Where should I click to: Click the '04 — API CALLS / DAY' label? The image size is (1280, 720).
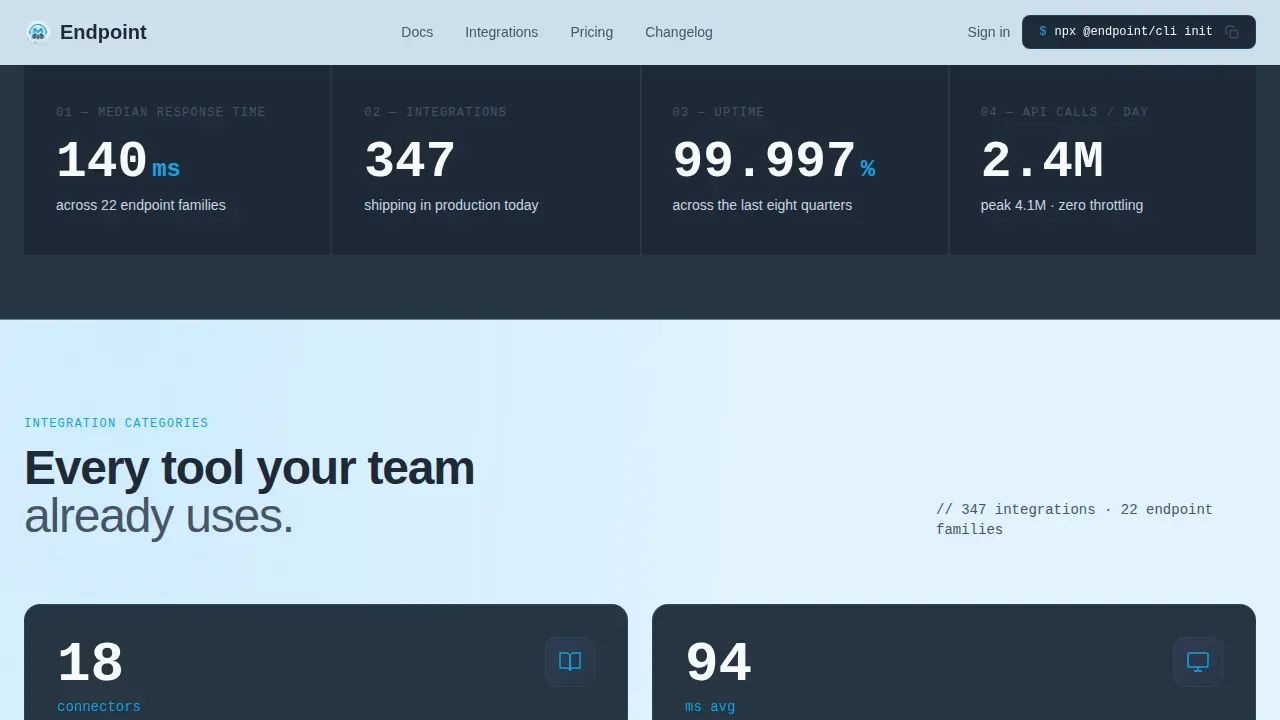point(1064,112)
